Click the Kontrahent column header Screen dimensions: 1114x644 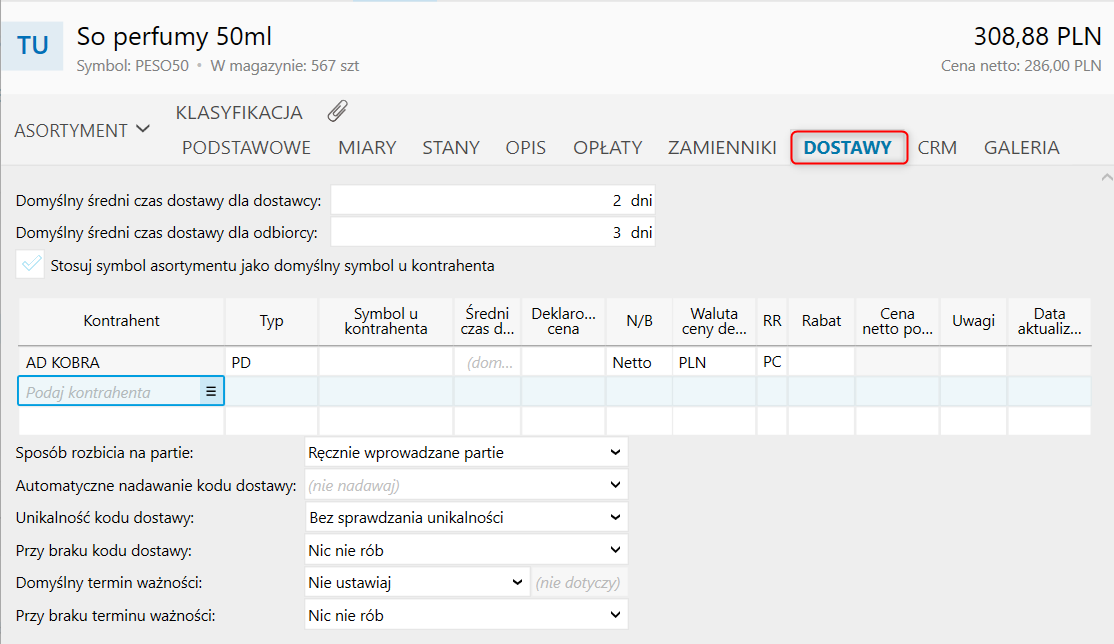point(121,321)
